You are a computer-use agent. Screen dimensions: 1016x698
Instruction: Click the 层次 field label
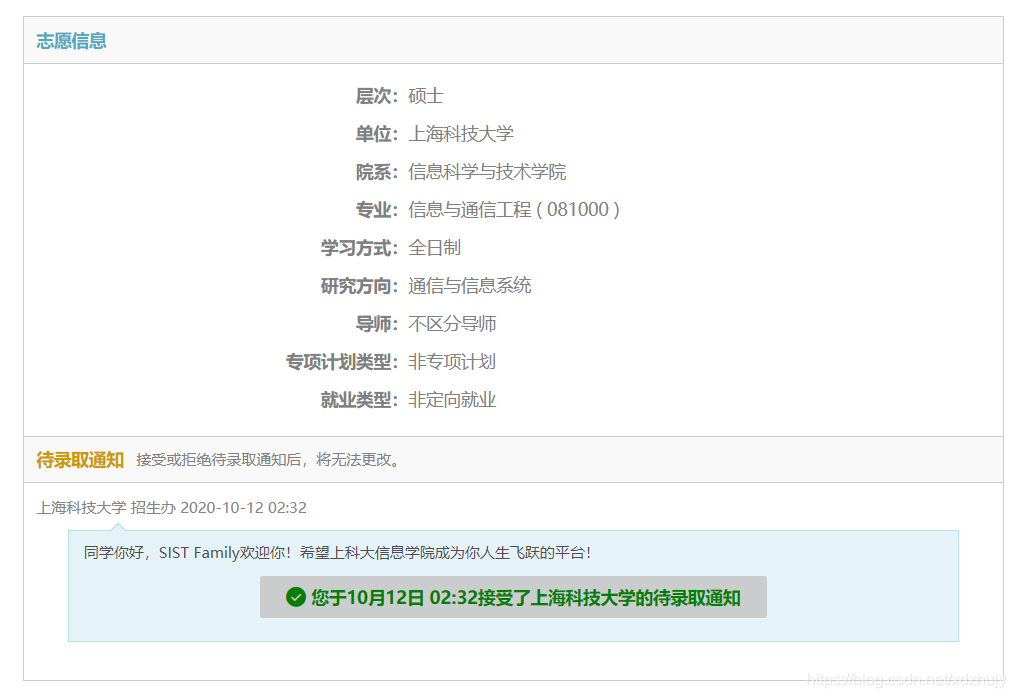click(x=376, y=96)
